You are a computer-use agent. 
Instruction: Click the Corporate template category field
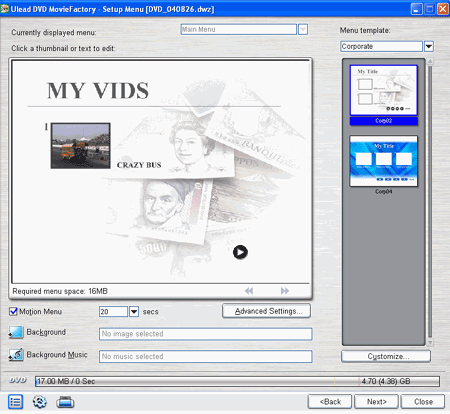tap(382, 46)
